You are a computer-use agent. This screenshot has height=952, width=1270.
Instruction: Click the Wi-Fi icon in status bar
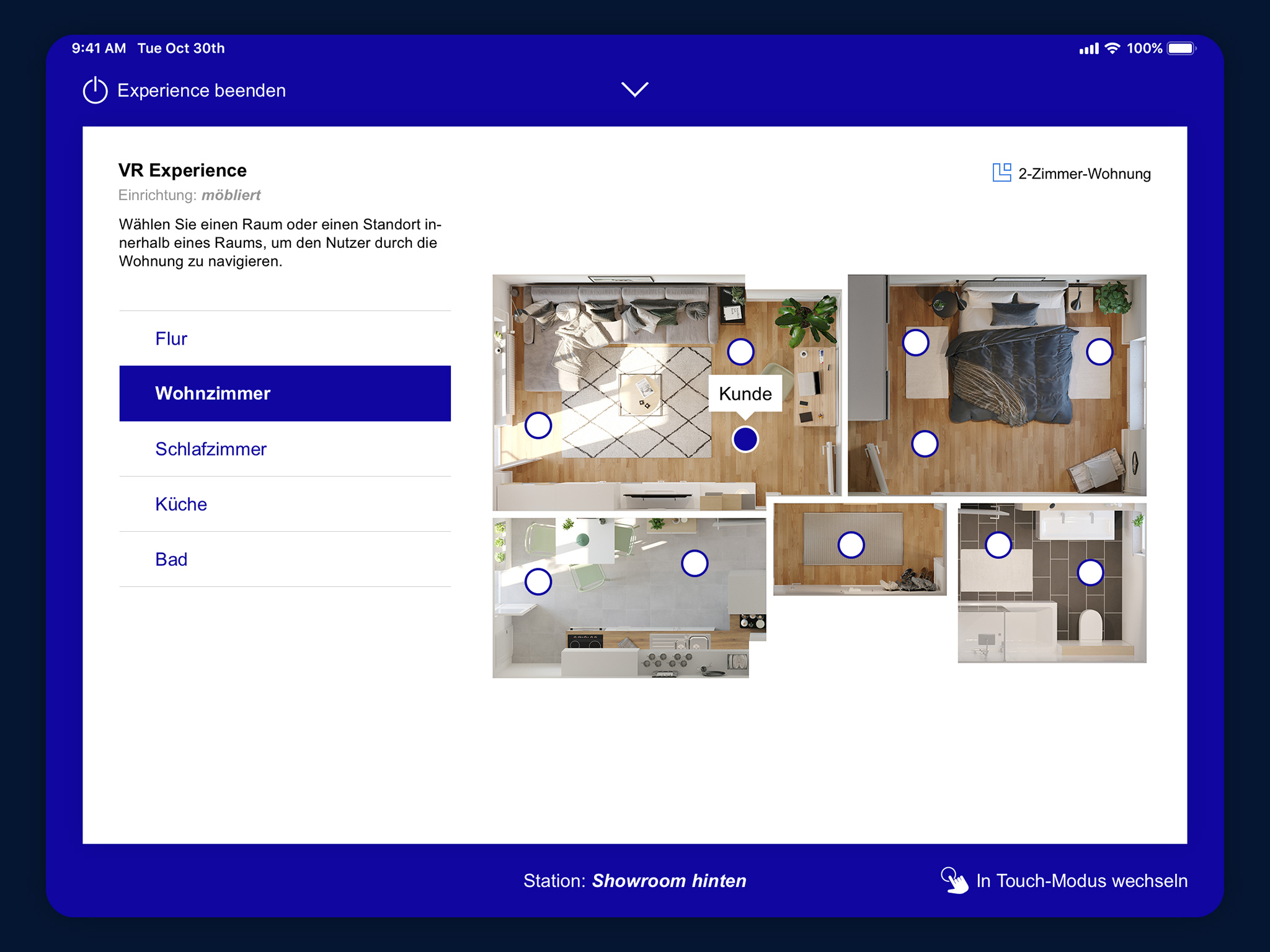click(x=1112, y=48)
